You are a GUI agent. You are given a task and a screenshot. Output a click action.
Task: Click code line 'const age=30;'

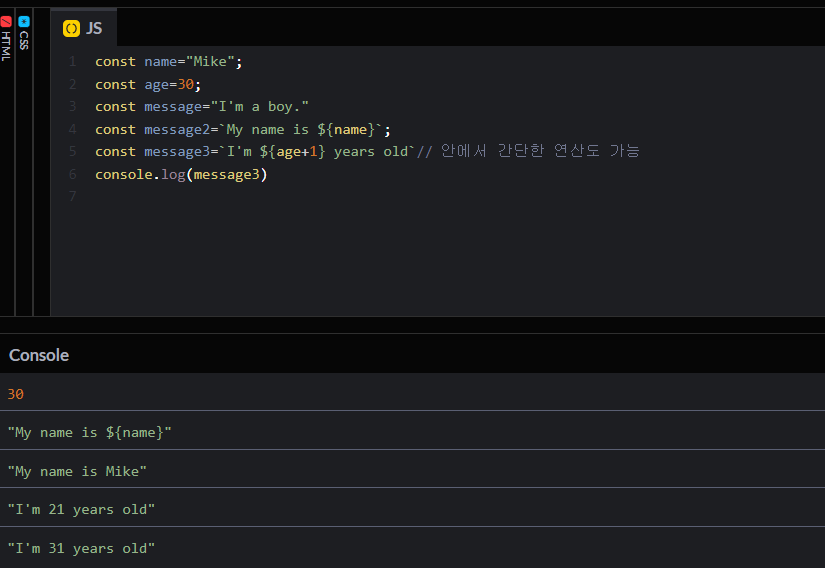[148, 85]
